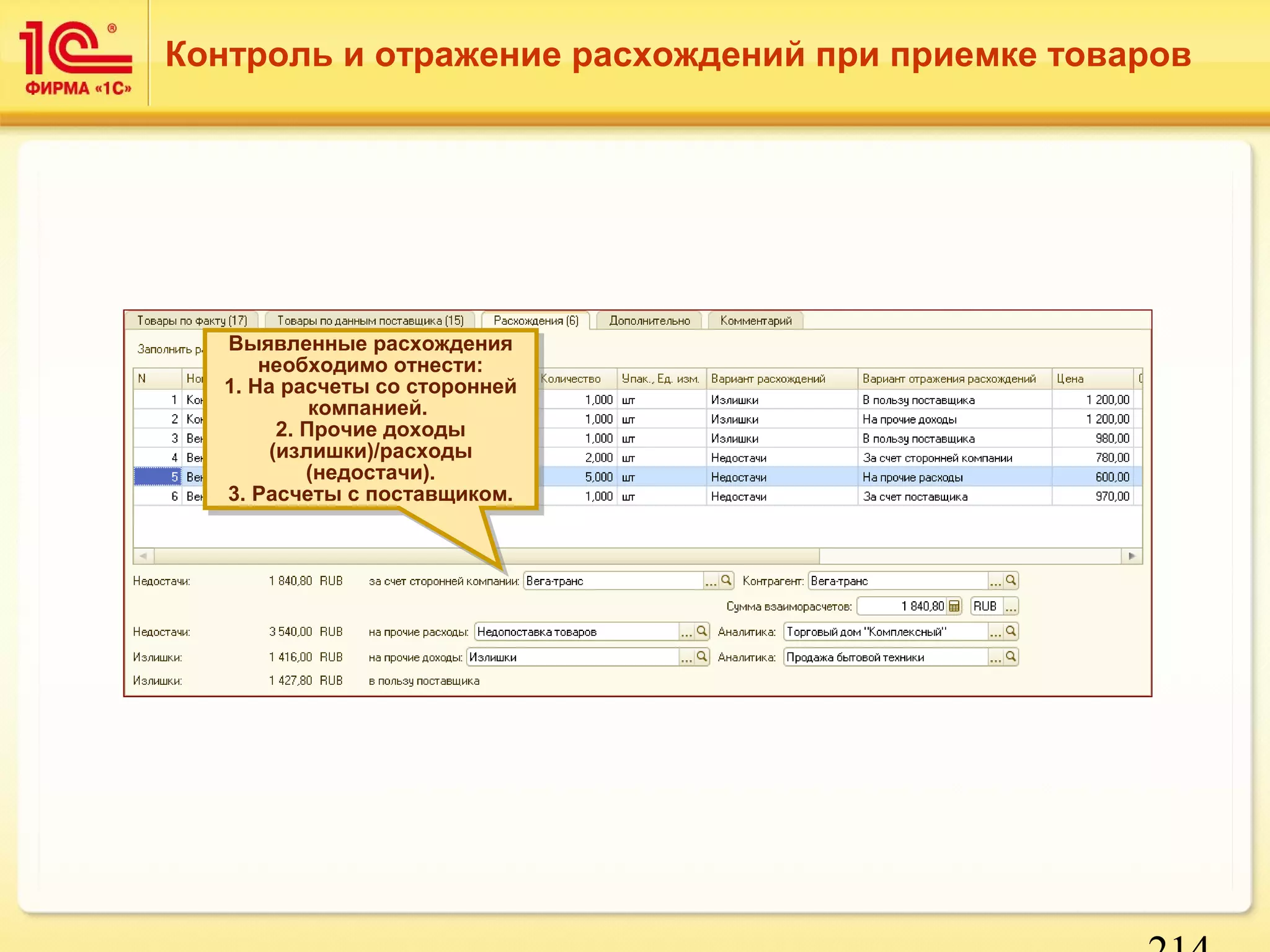Open the сторонней компании Вега-транс record via magnifier

(726, 581)
